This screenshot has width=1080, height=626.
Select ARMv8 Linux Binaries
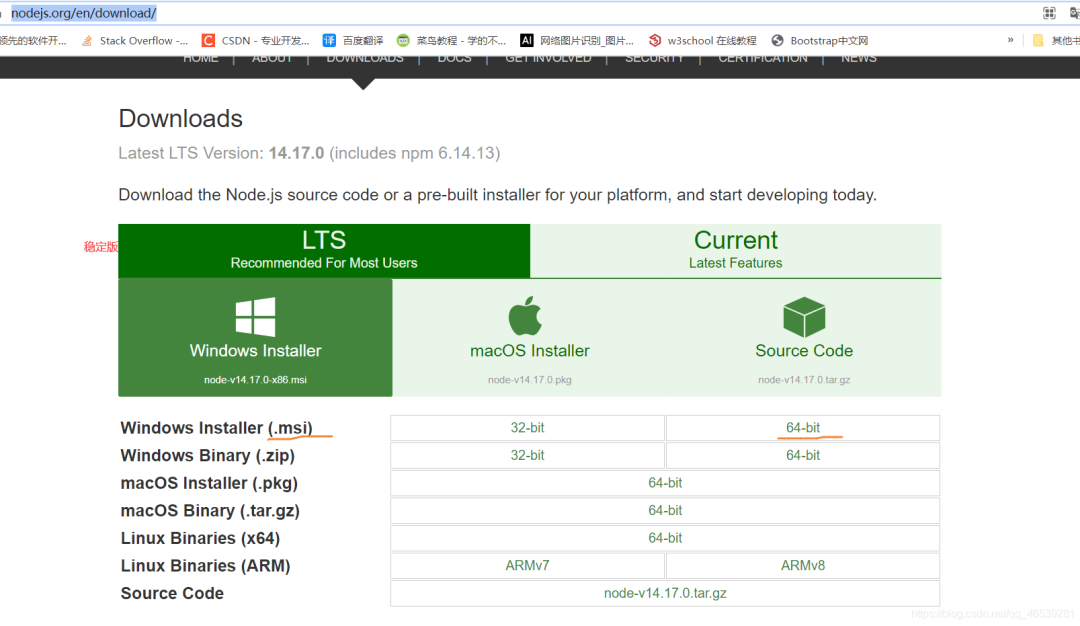[802, 565]
